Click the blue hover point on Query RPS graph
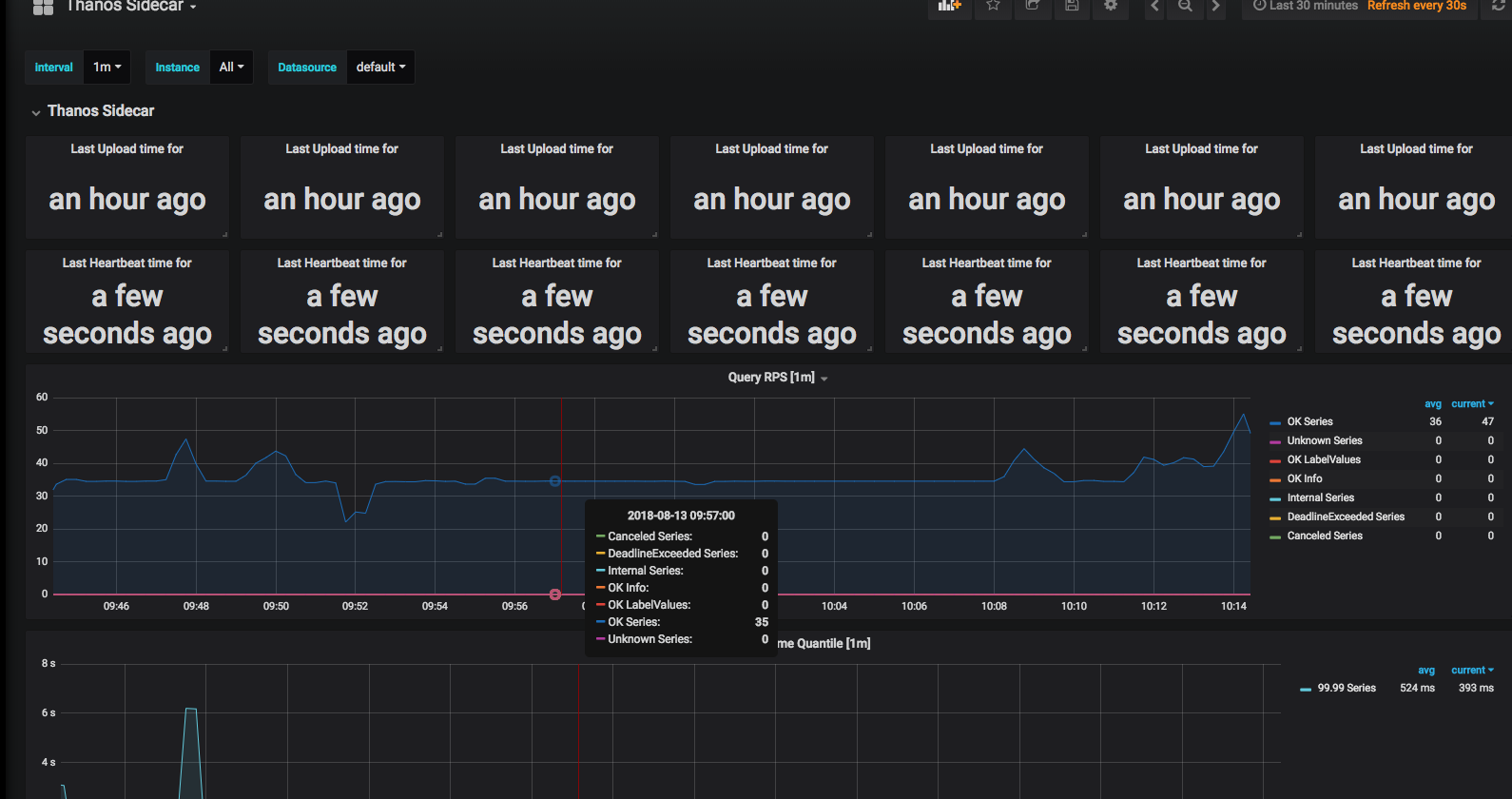 [x=555, y=481]
